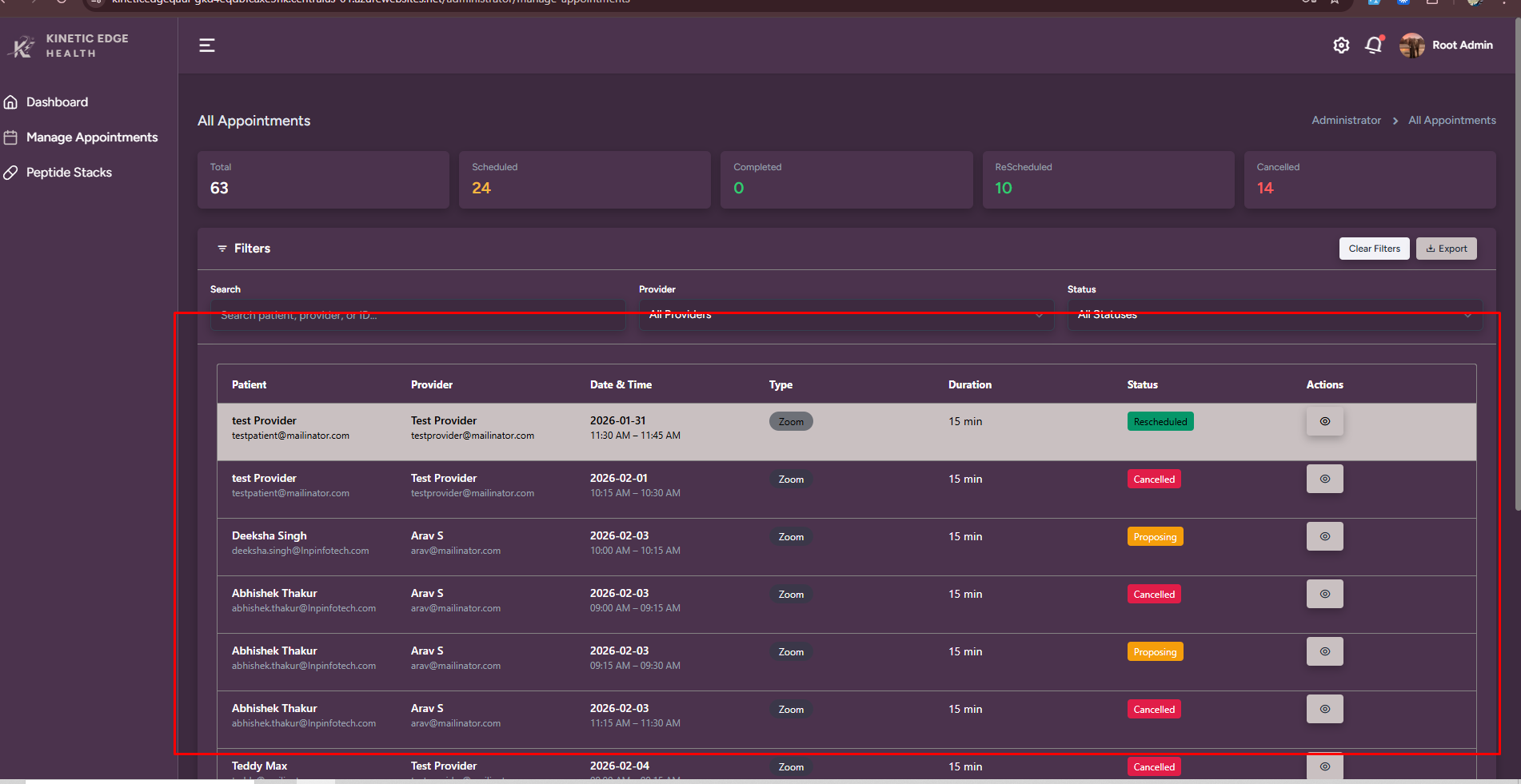
Task: Click the Filters funnel icon
Action: click(x=222, y=249)
